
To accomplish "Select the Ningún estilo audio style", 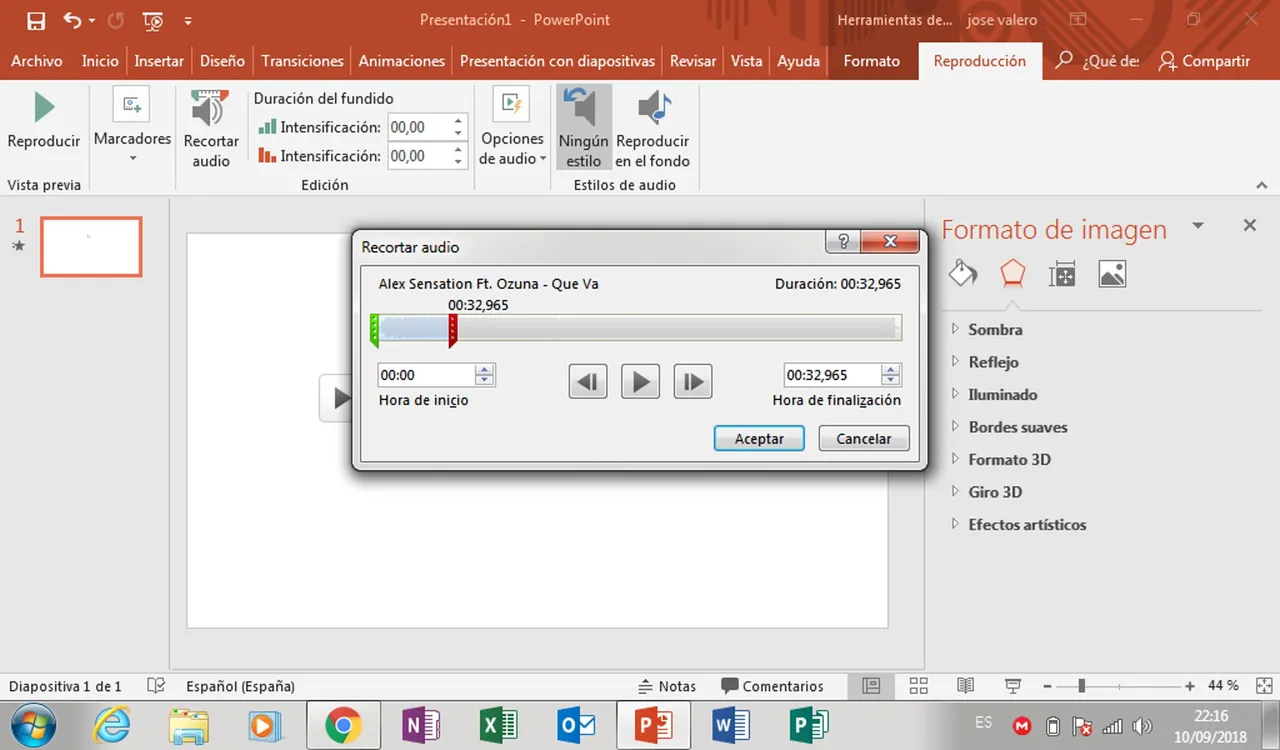I will point(584,128).
